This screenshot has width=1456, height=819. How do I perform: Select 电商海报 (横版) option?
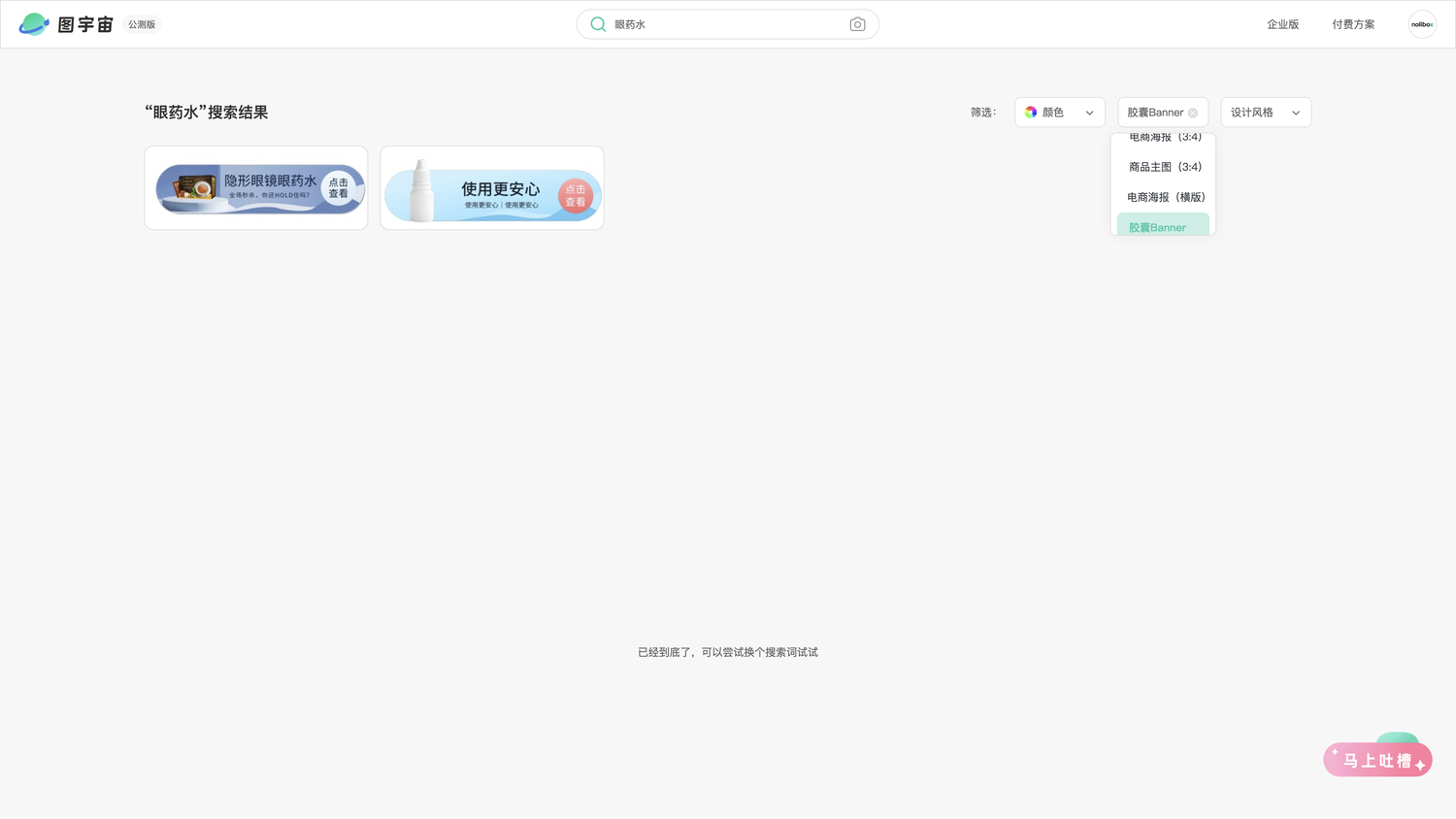pyautogui.click(x=1165, y=197)
